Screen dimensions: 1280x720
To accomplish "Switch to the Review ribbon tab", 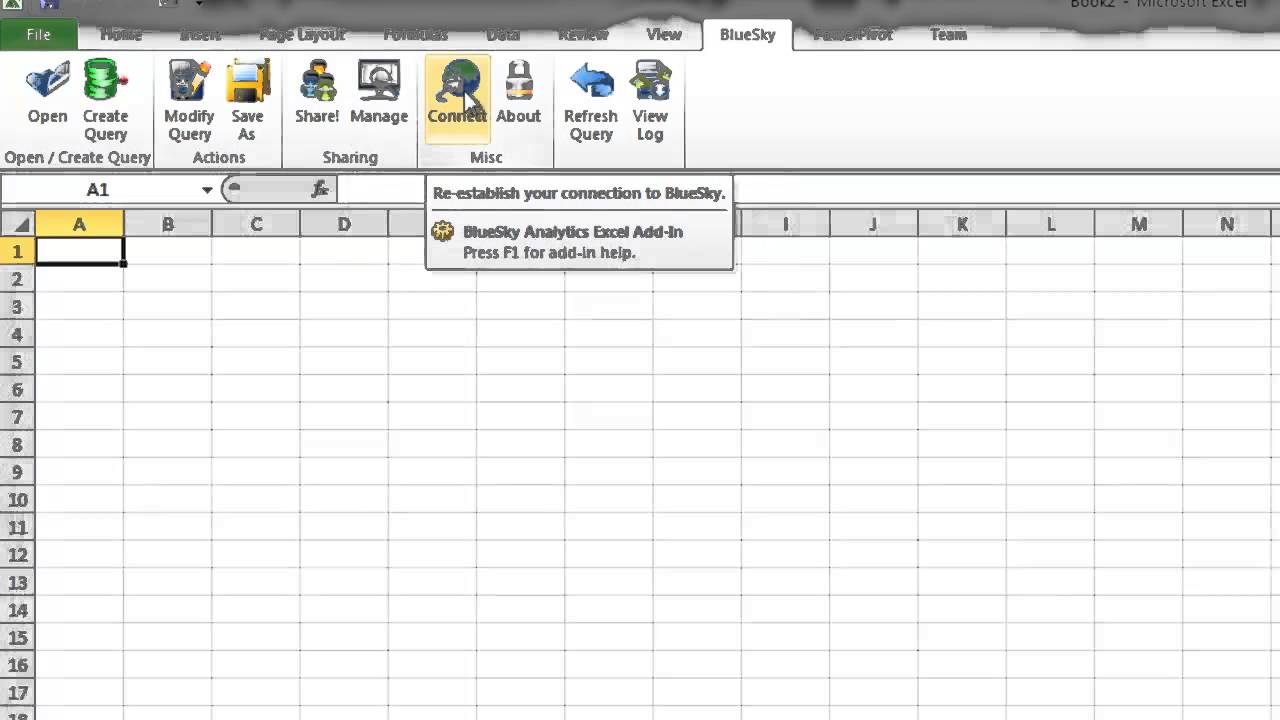I will [x=583, y=34].
